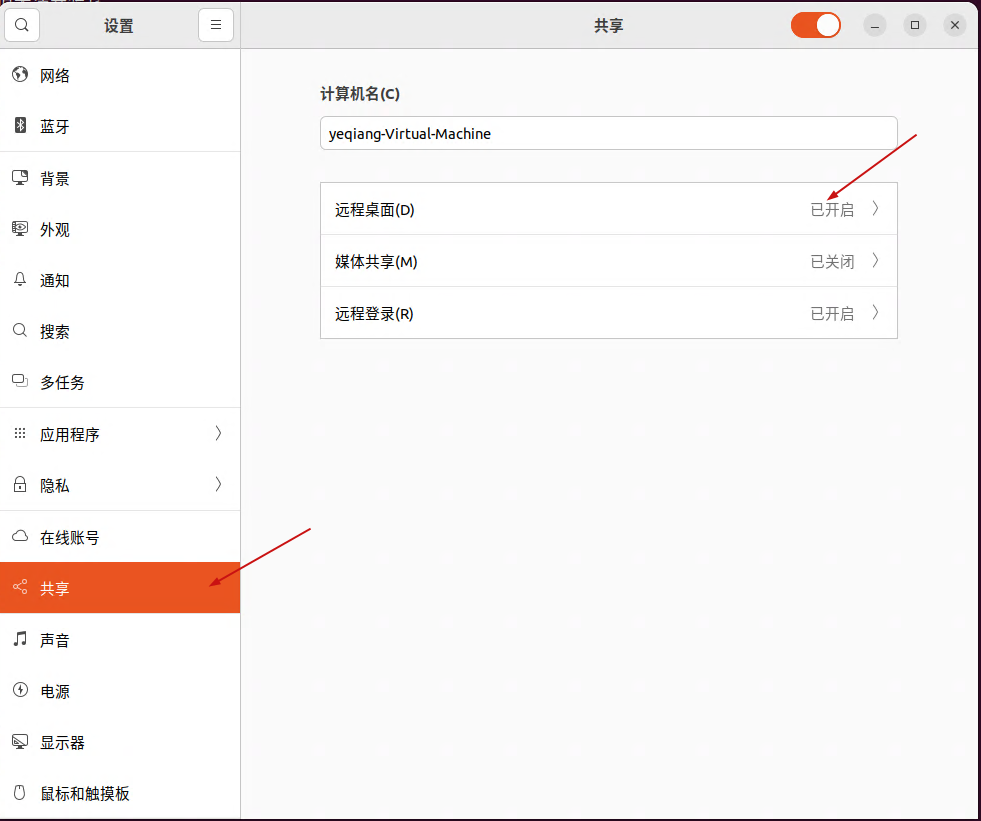This screenshot has width=981, height=821.
Task: Click 已开启 status for 远程桌面
Action: click(832, 210)
